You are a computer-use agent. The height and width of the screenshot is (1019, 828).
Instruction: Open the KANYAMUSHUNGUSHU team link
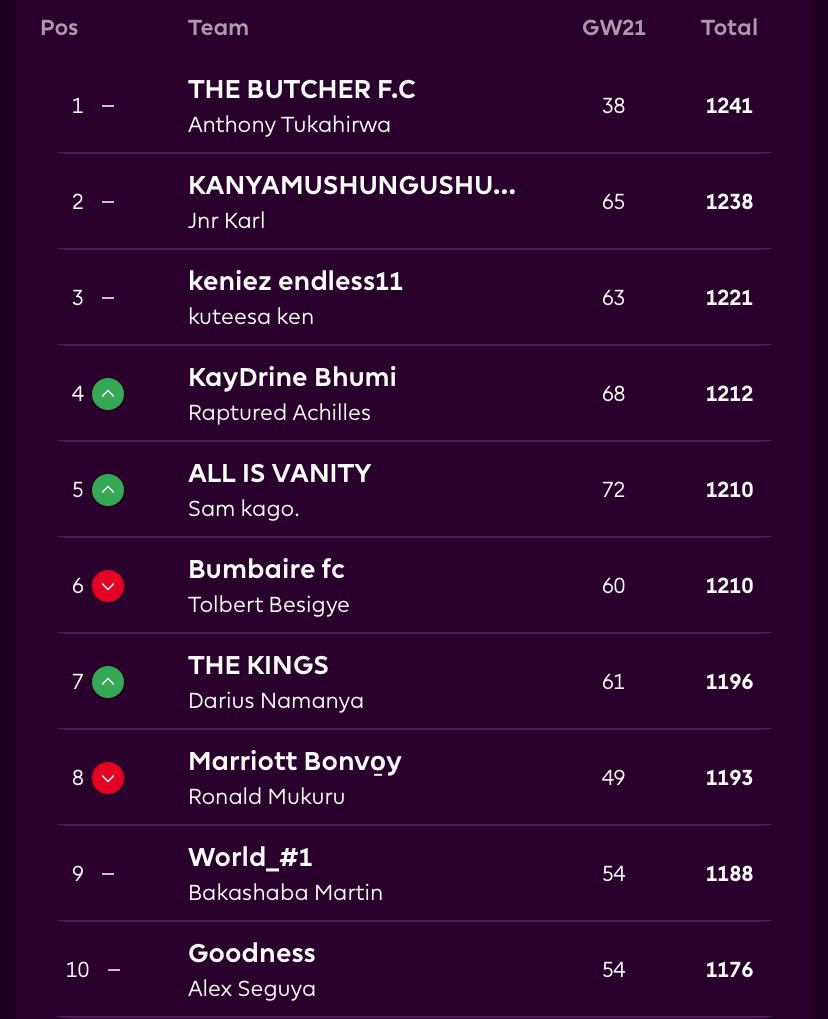click(351, 186)
